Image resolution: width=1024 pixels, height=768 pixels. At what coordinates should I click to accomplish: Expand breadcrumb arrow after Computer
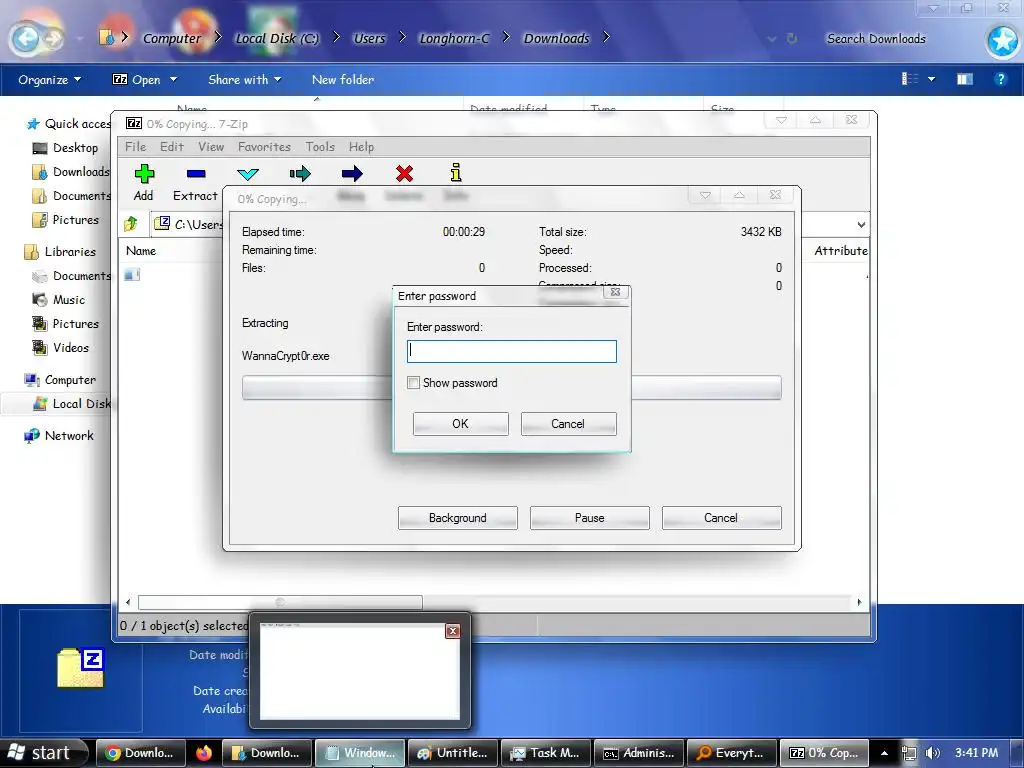coord(218,37)
